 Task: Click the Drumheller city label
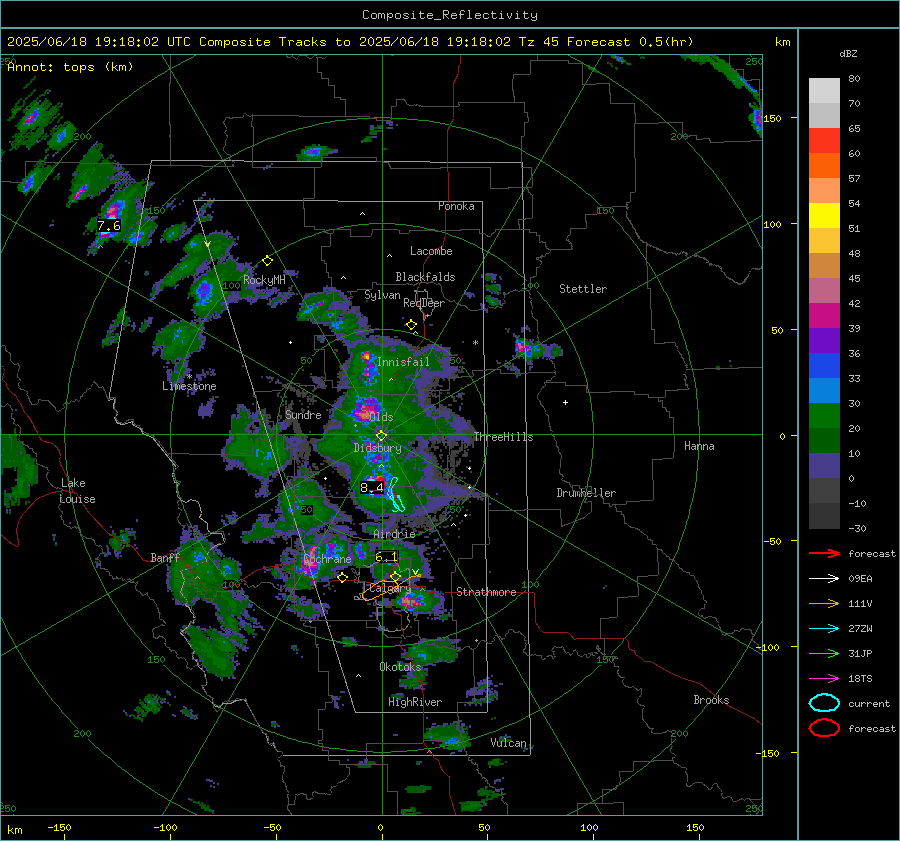586,493
